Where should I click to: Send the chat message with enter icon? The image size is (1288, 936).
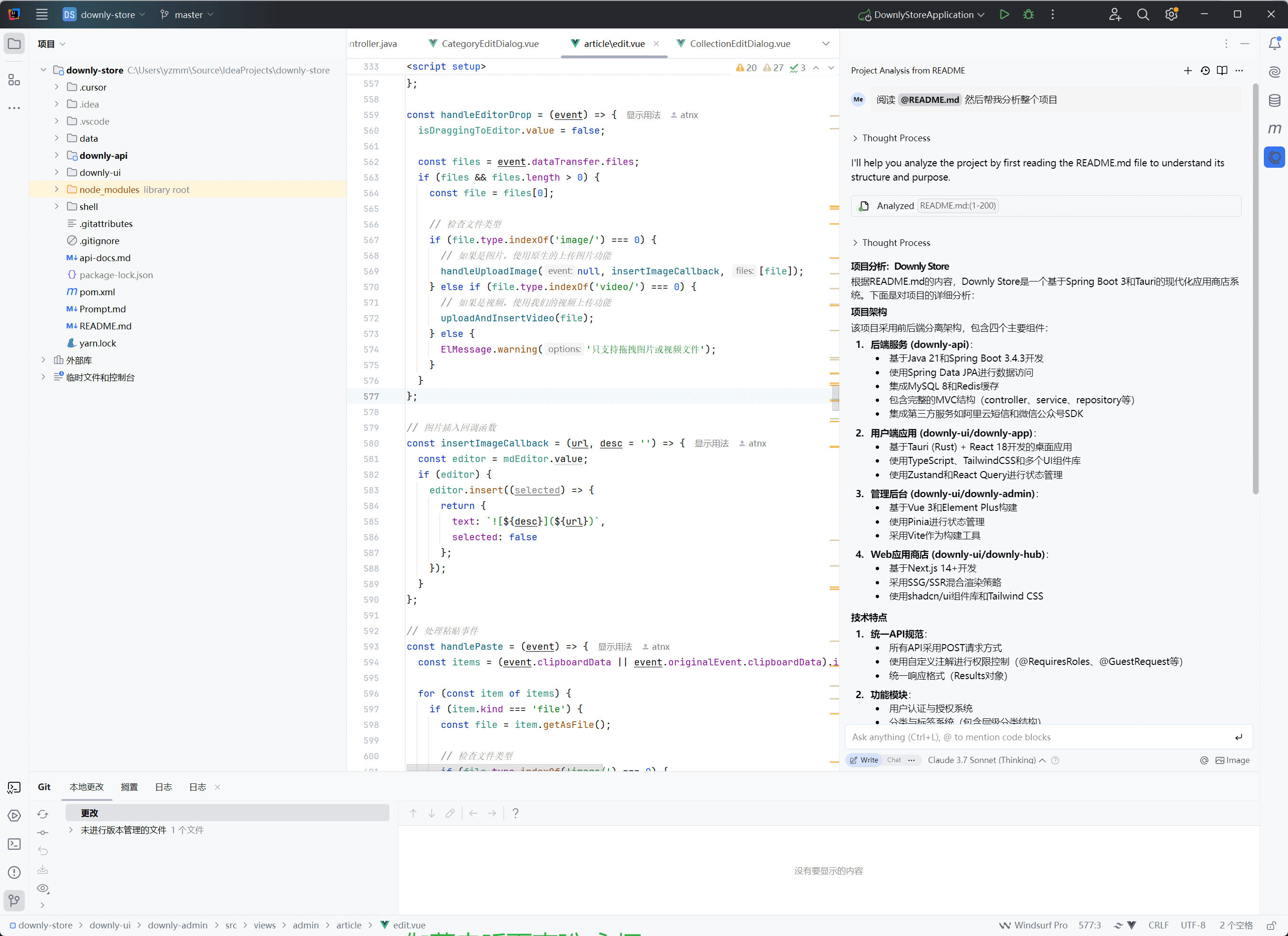[x=1238, y=737]
